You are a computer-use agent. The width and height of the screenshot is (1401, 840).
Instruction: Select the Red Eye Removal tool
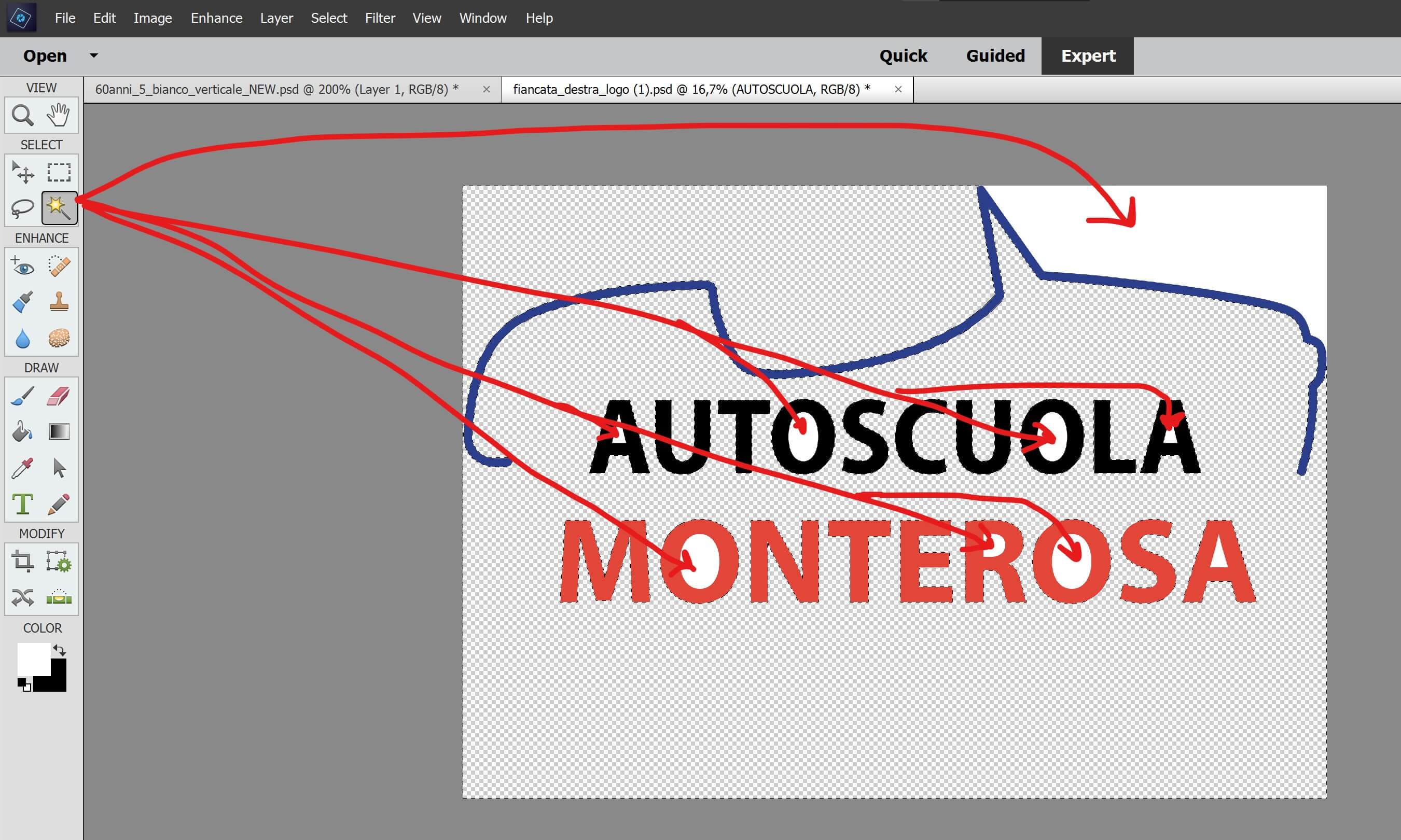23,266
